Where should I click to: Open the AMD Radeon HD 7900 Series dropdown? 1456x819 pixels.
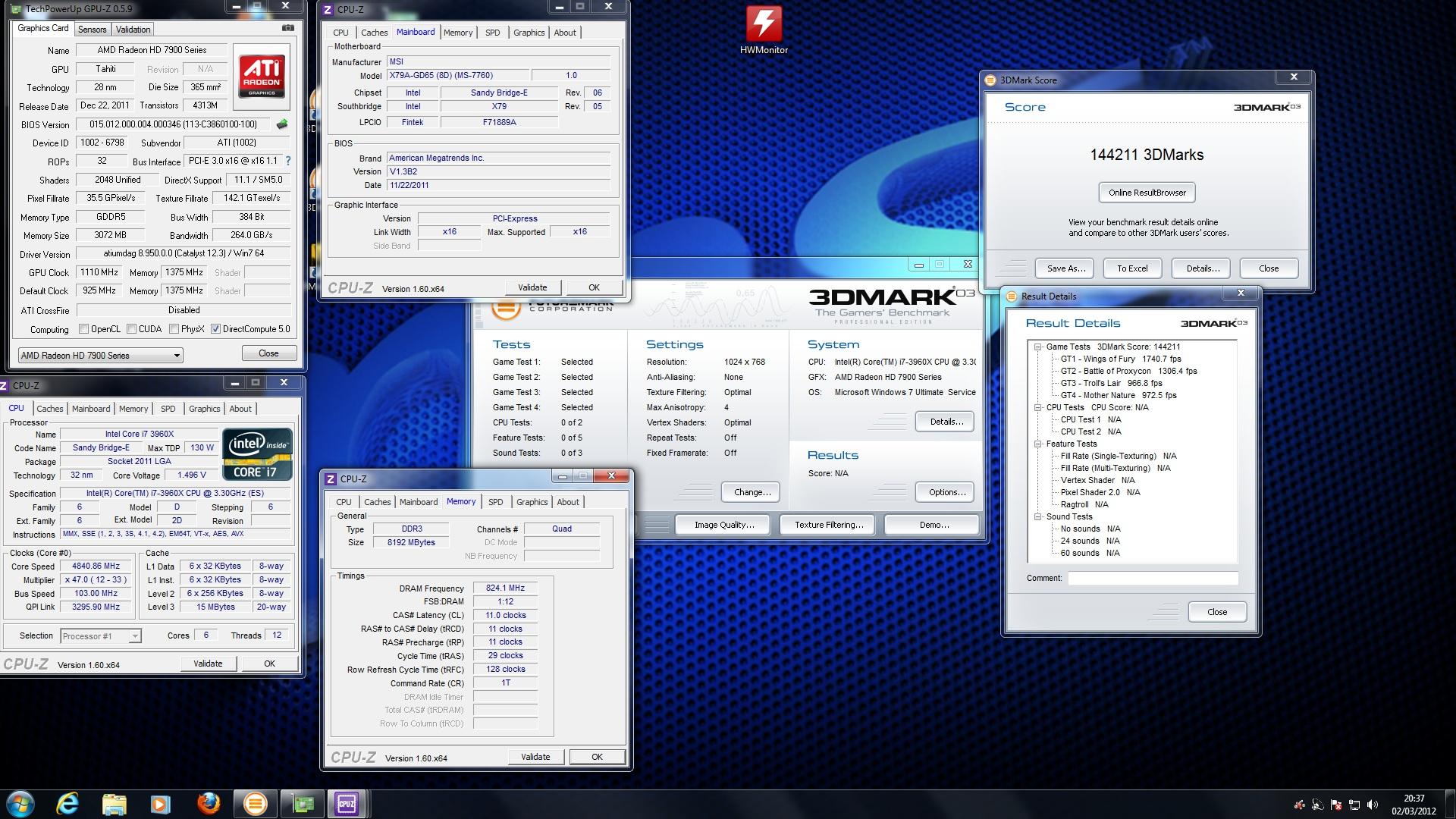tap(100, 355)
